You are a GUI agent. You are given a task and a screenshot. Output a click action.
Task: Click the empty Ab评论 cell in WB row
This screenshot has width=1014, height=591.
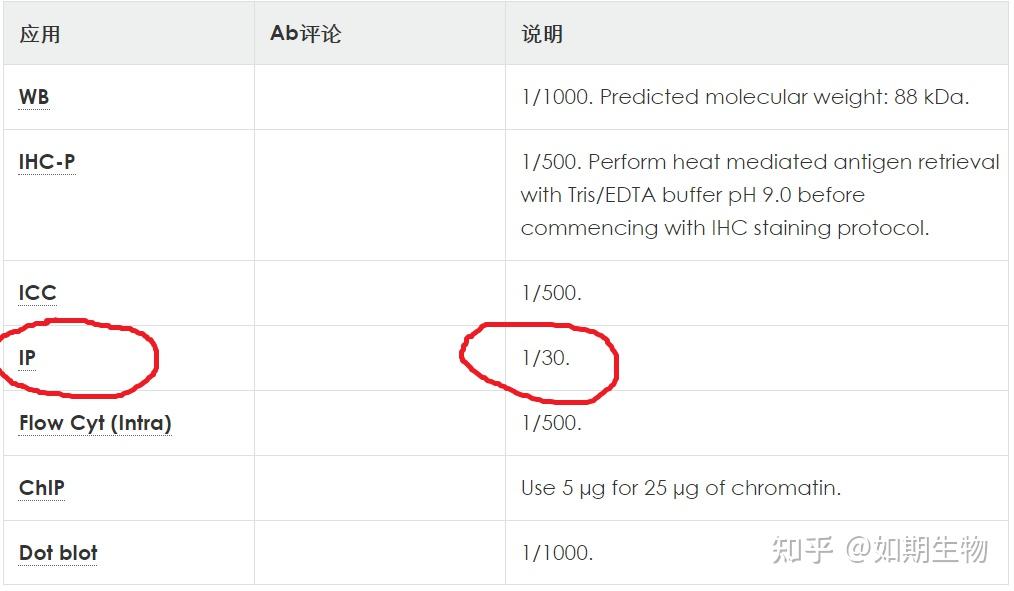(x=379, y=98)
